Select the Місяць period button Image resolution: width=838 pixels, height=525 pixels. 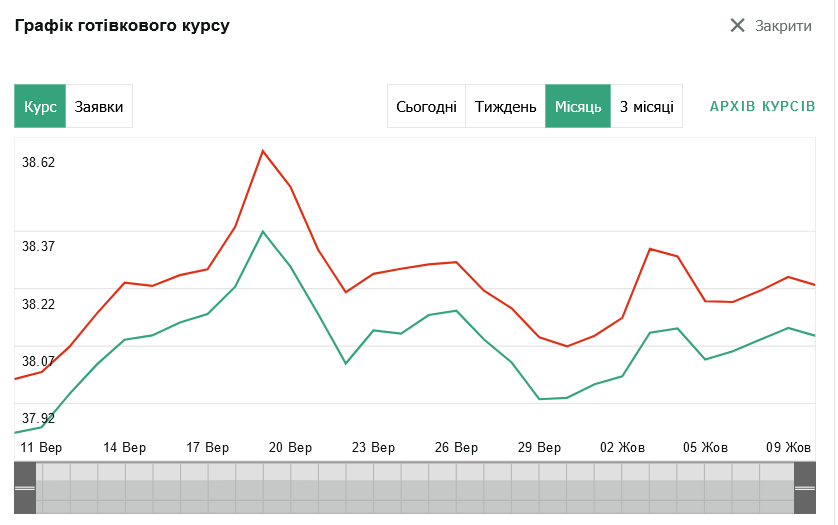[577, 106]
